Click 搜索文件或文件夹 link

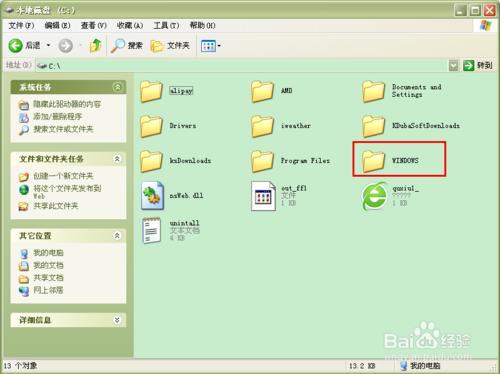point(63,129)
